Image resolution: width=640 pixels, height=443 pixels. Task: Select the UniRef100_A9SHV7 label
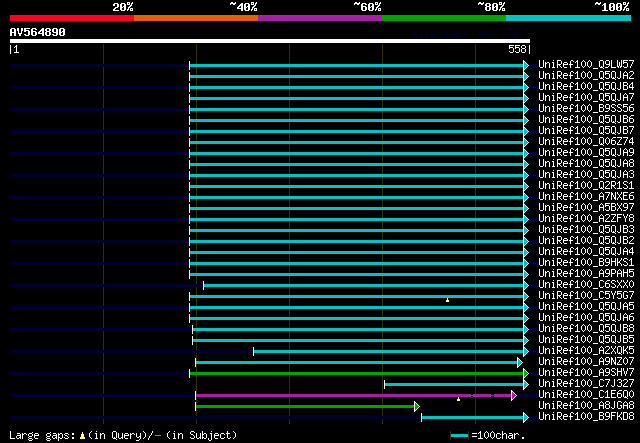[x=586, y=372]
